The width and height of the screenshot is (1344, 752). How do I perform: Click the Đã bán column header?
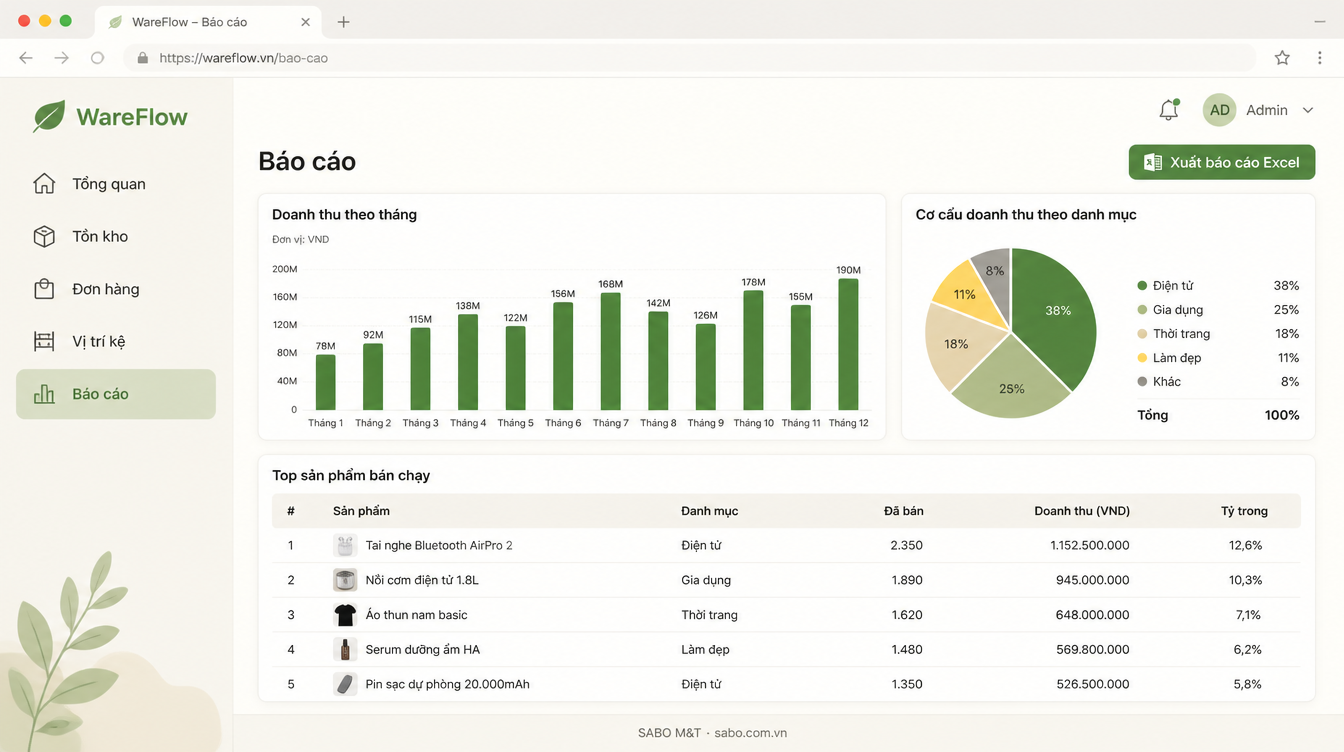click(x=903, y=511)
